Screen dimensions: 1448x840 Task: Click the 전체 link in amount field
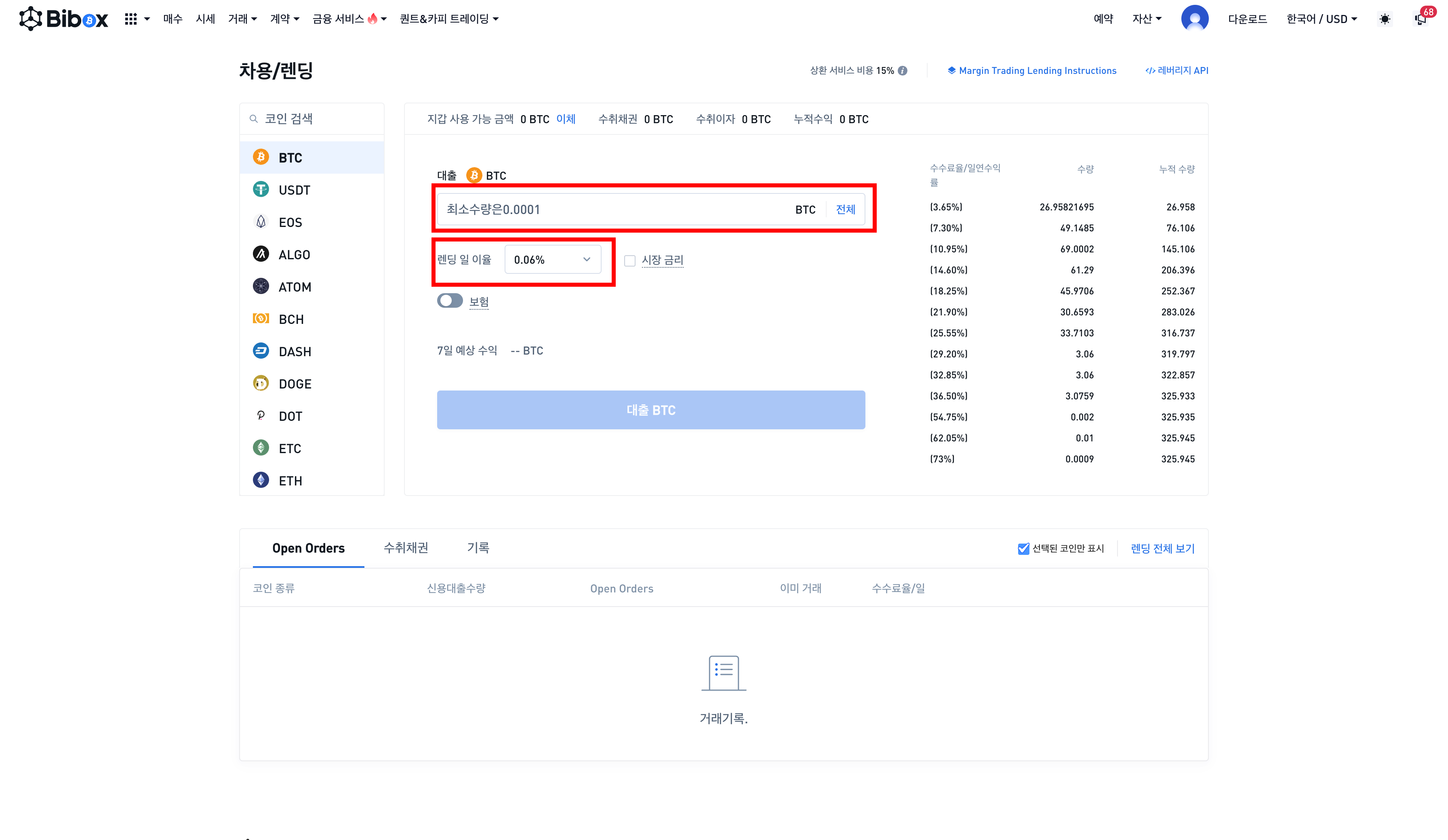pos(845,210)
